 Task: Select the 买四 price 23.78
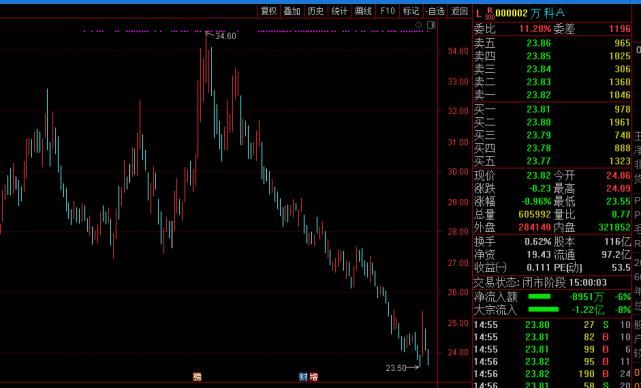pos(538,148)
